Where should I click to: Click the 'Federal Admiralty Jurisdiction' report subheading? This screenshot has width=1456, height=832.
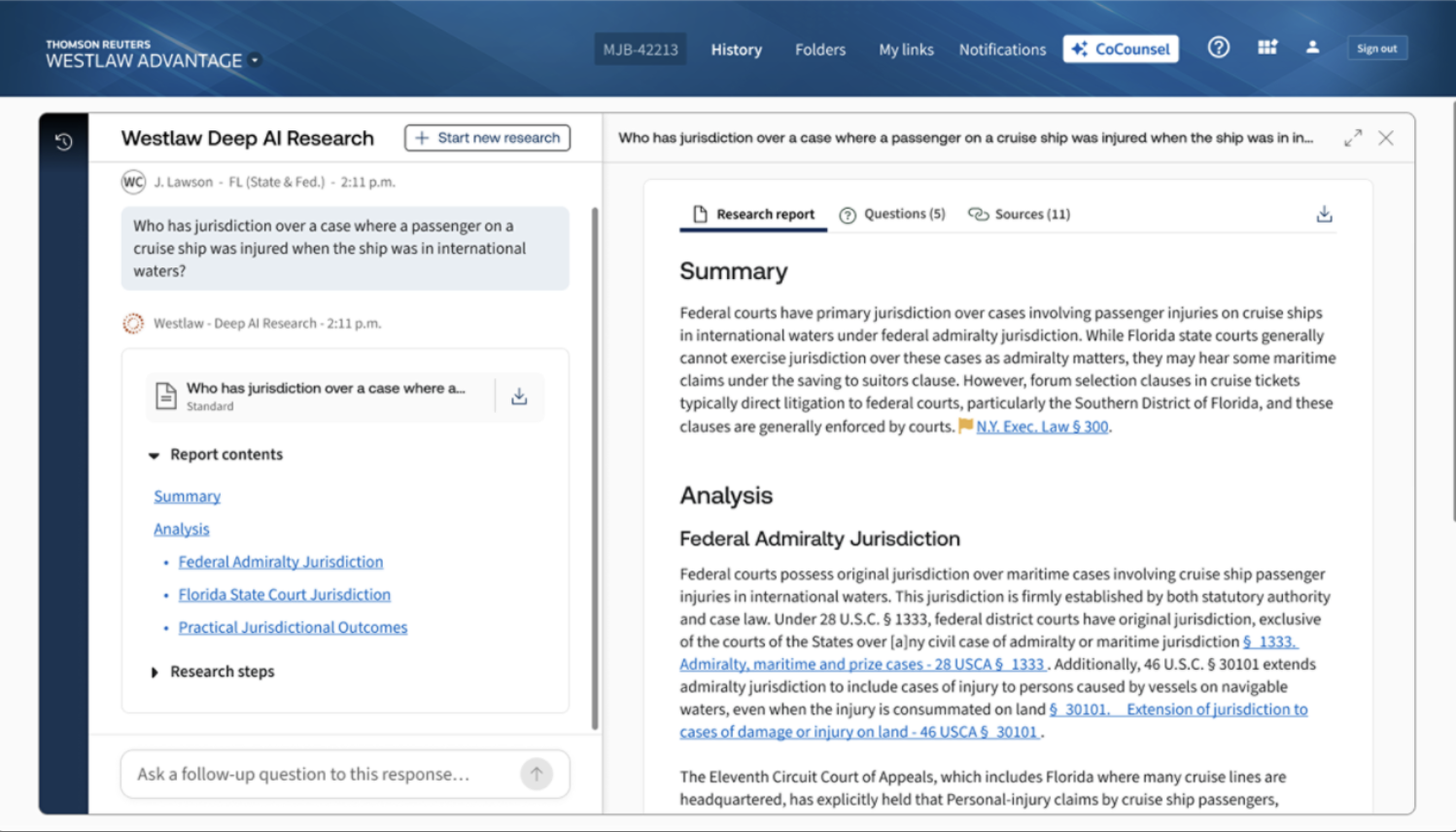point(819,538)
